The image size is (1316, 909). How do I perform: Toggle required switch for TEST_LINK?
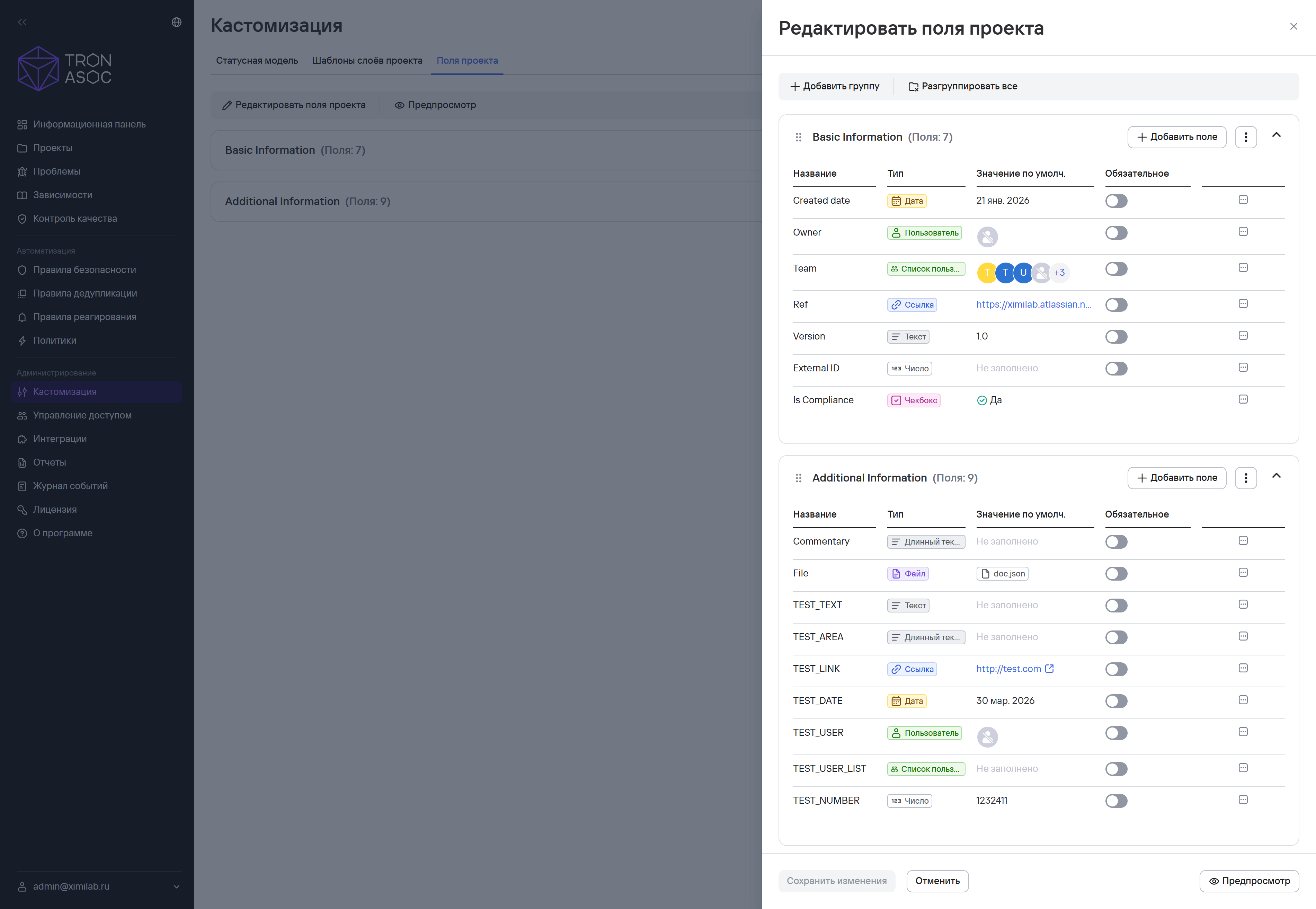pyautogui.click(x=1116, y=669)
